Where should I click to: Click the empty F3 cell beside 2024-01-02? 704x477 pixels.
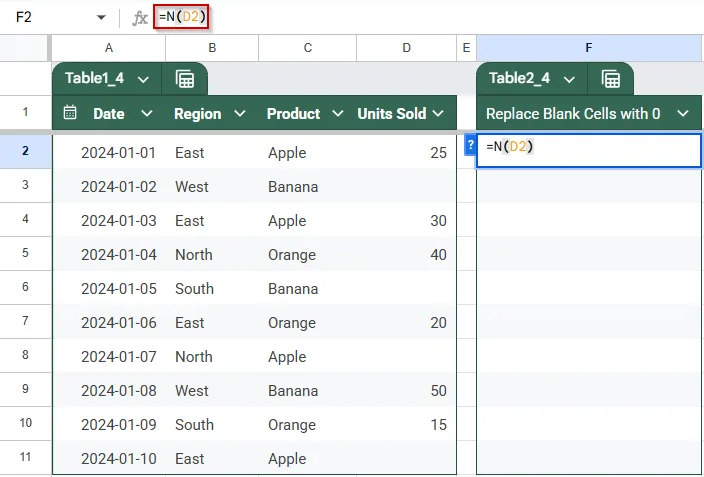click(589, 186)
